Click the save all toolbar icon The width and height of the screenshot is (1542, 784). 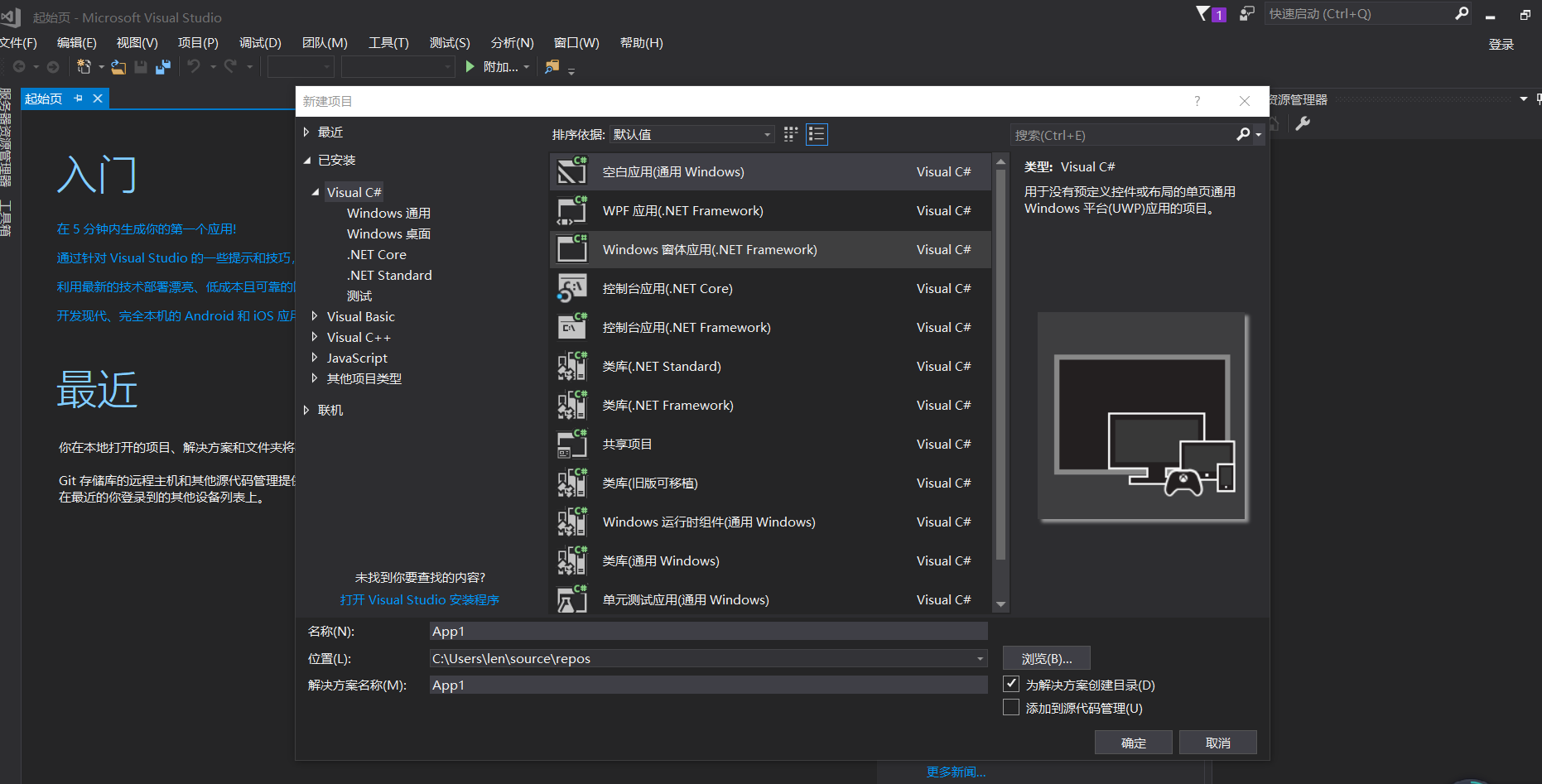coord(163,67)
